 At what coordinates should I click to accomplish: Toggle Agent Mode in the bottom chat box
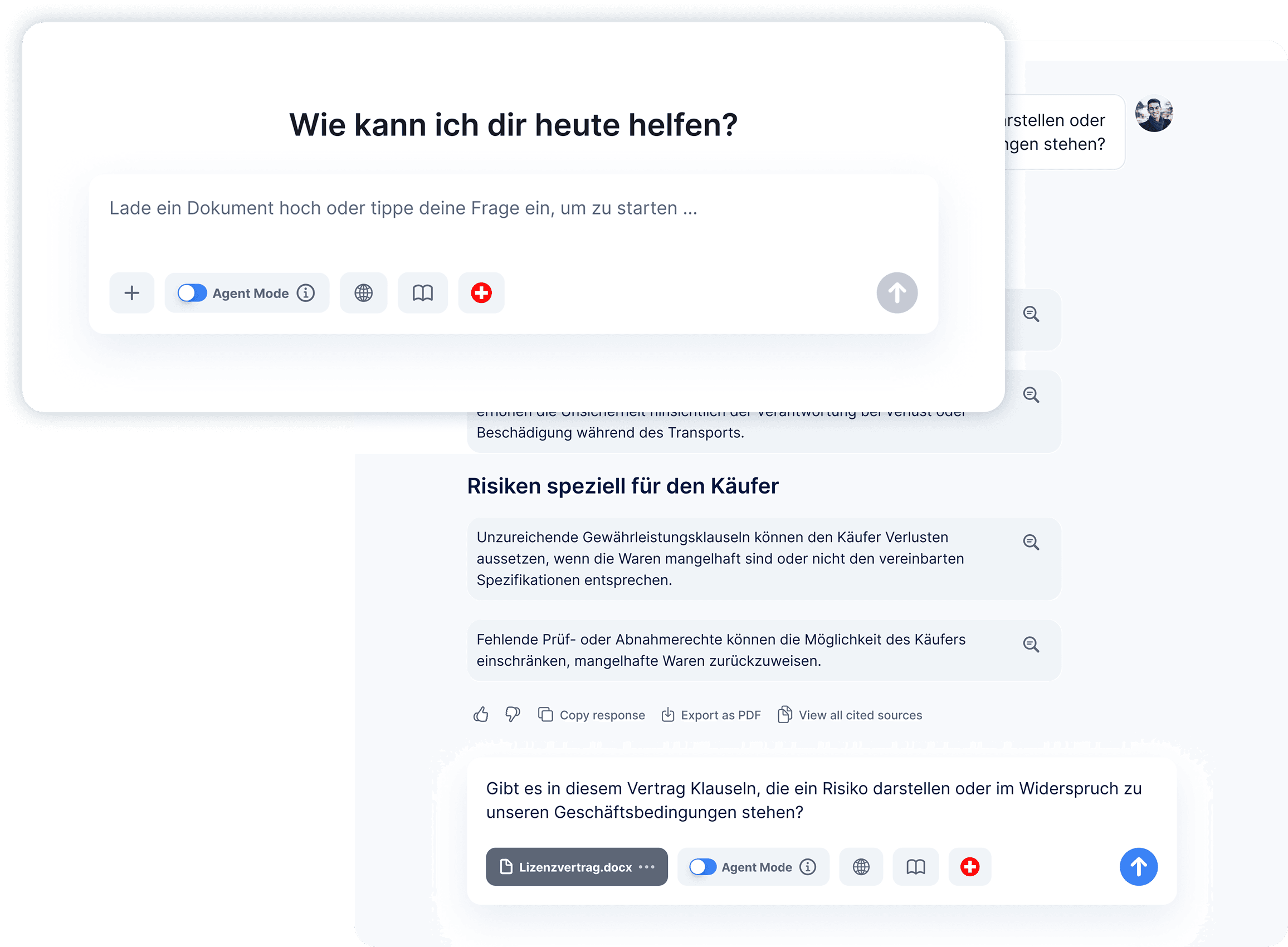(x=702, y=867)
